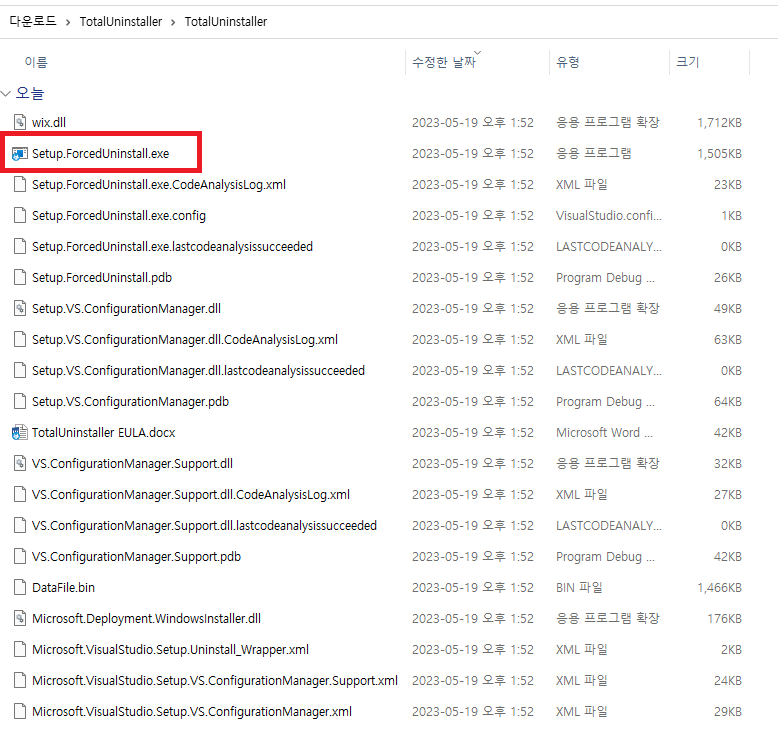Image resolution: width=778 pixels, height=750 pixels.
Task: Click VisualStudio.confi... type of Setup.ForcedUninstall.exe.config
Action: (x=608, y=215)
